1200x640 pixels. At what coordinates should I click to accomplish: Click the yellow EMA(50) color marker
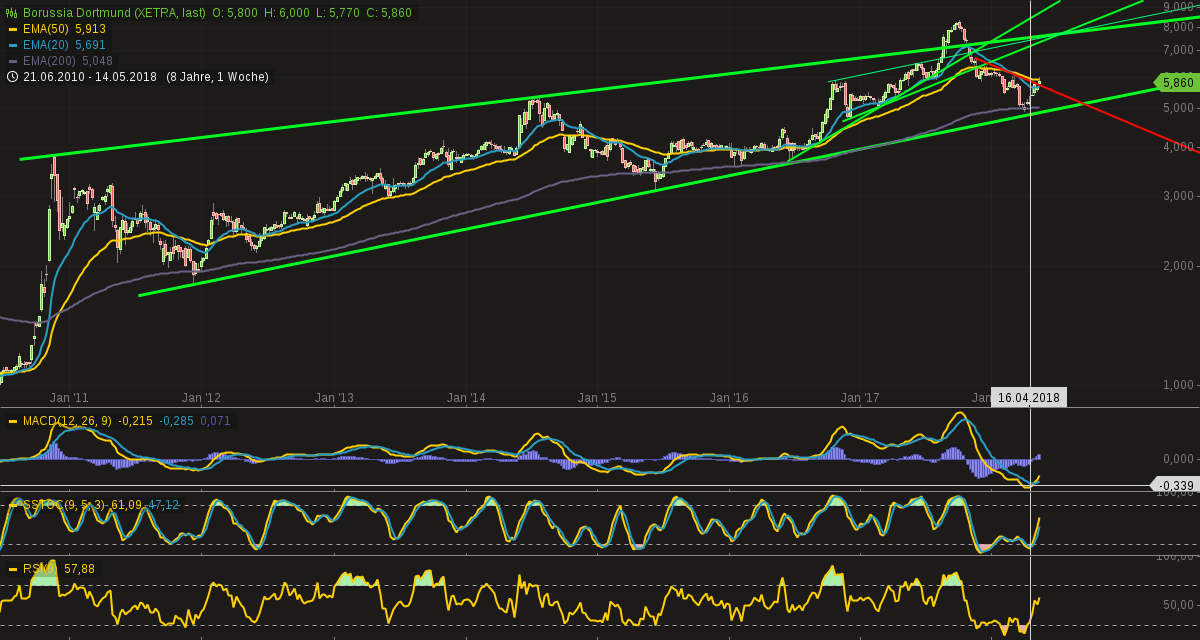coord(13,29)
